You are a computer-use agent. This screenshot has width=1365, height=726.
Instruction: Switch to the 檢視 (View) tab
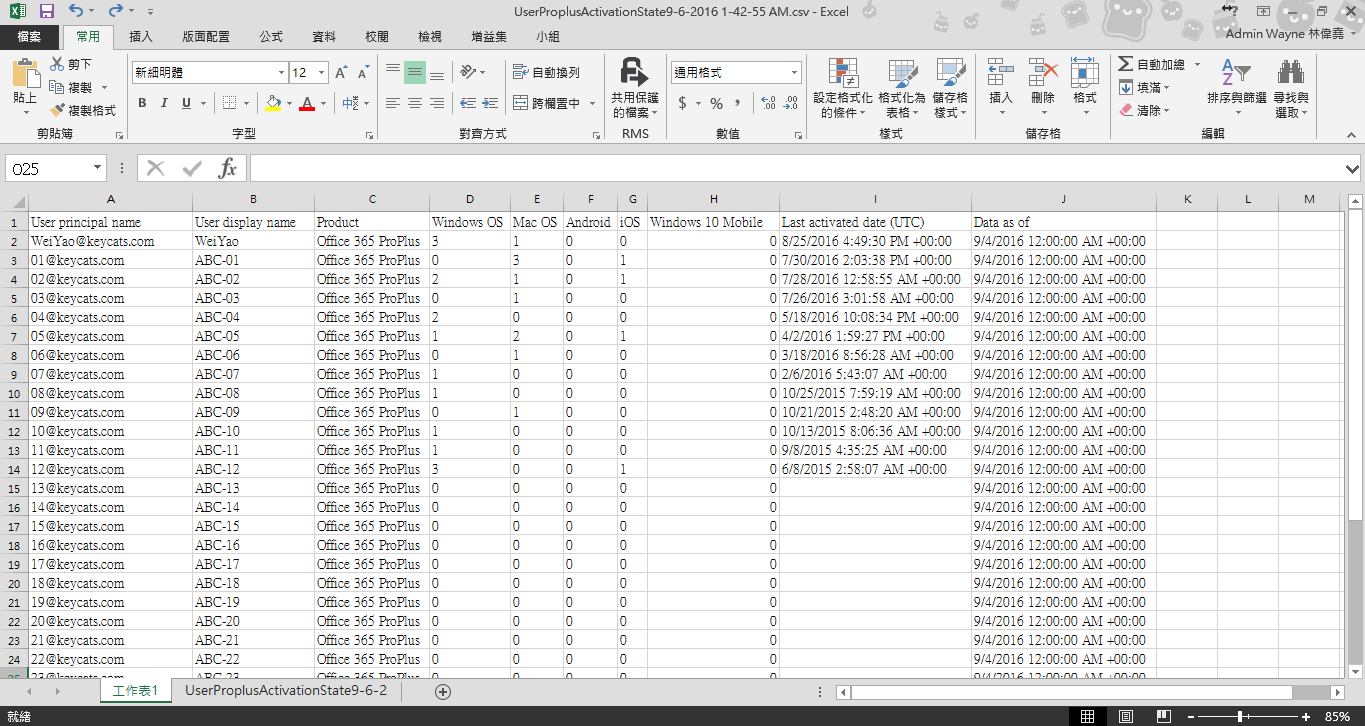pyautogui.click(x=430, y=37)
